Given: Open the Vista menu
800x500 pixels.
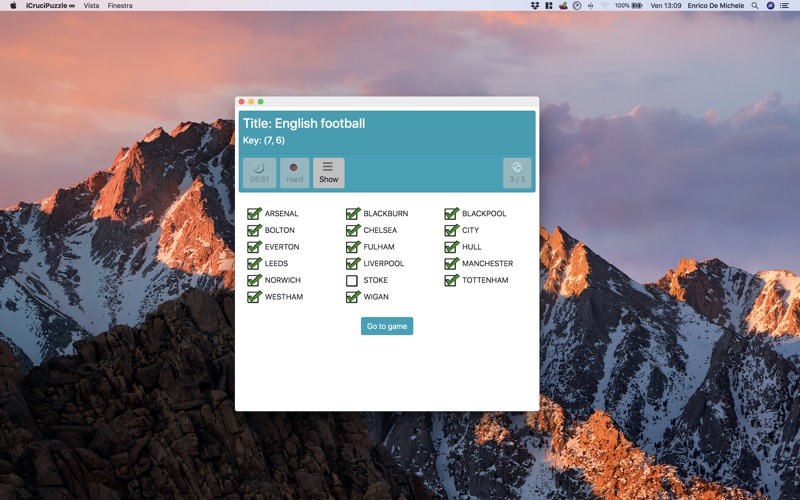Looking at the screenshot, I should [x=91, y=6].
